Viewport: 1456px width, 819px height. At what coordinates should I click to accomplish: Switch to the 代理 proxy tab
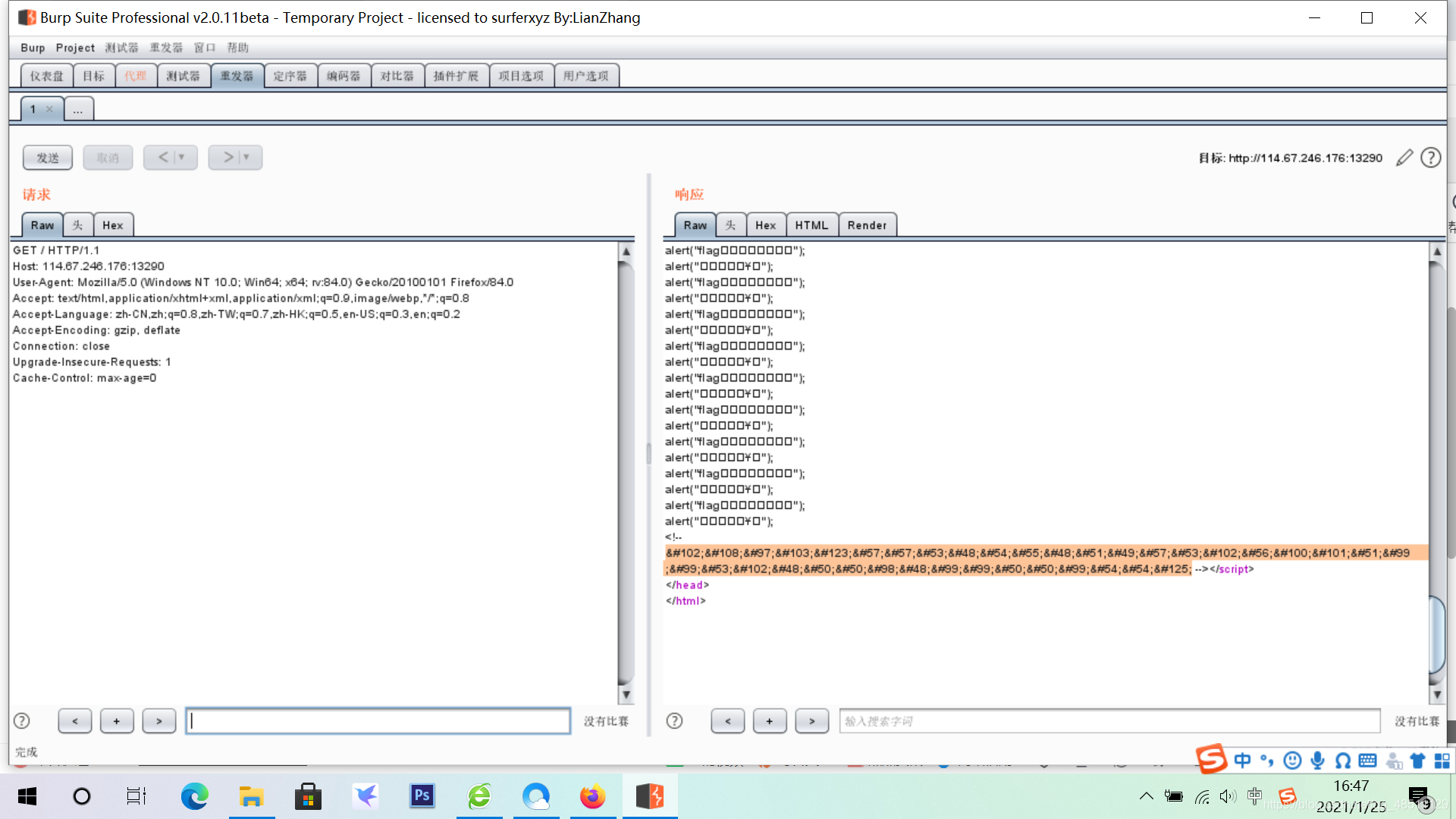click(136, 76)
